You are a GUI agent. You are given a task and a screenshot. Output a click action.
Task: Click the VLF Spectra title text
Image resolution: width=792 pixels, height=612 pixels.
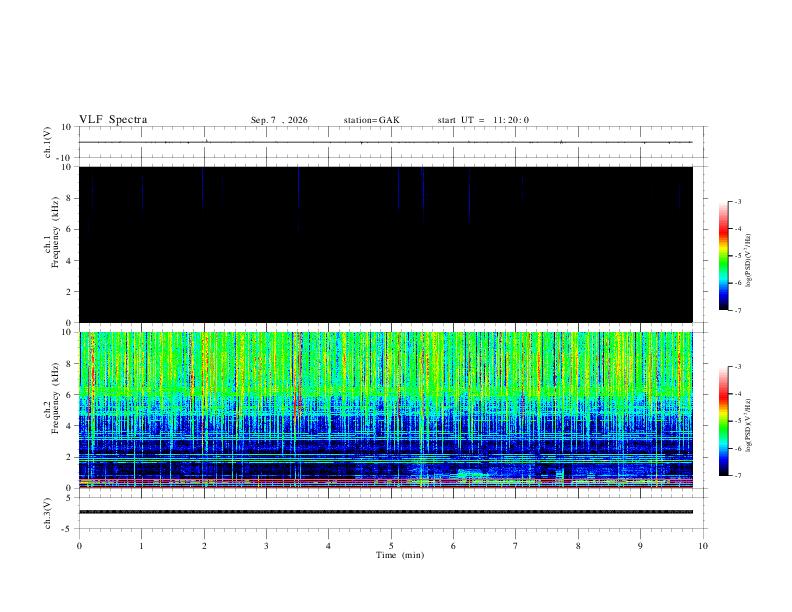pos(113,120)
